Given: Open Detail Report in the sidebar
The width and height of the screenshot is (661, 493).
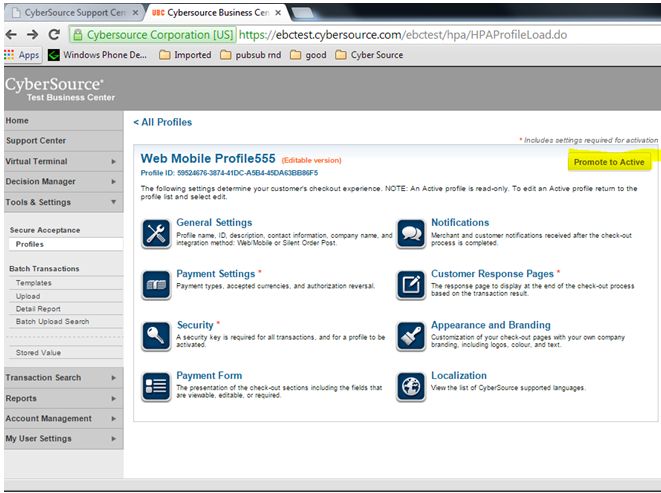Looking at the screenshot, I should pyautogui.click(x=66, y=309).
